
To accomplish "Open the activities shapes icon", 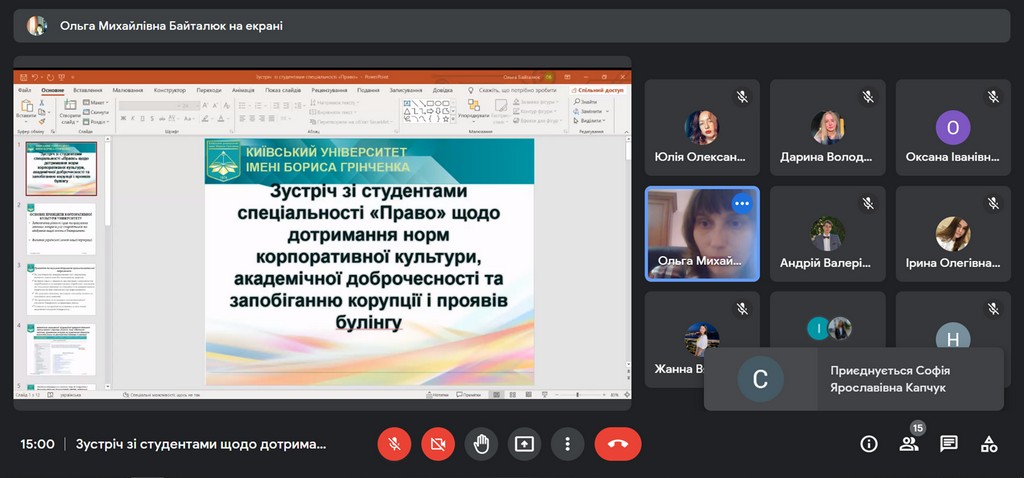I will (989, 444).
